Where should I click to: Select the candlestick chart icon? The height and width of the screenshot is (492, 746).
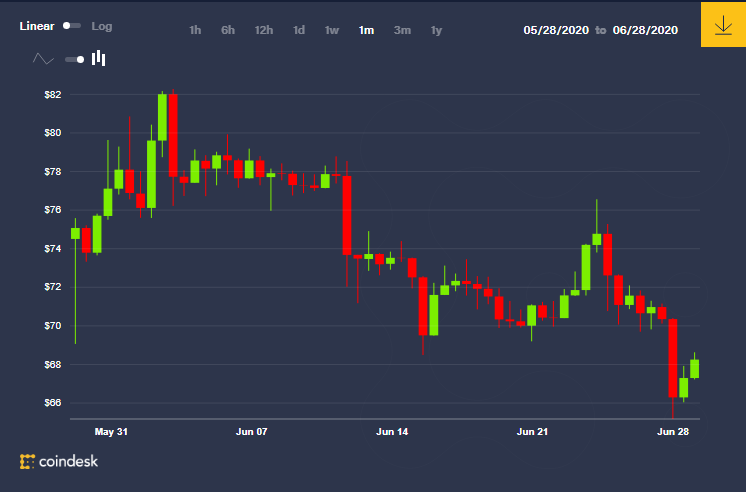98,58
